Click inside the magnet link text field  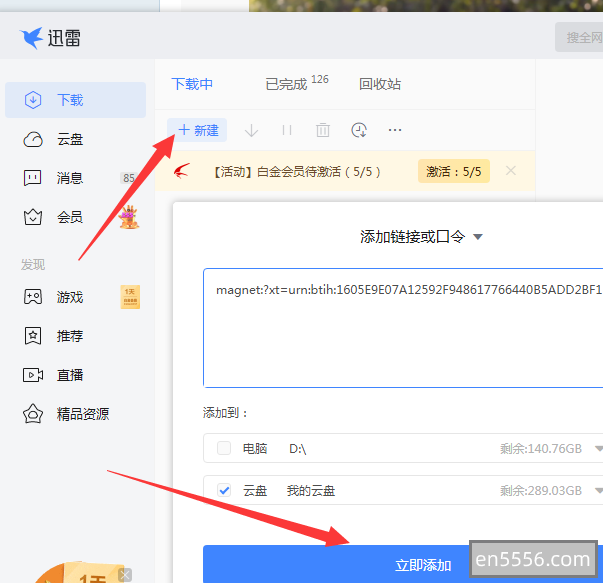pos(400,330)
